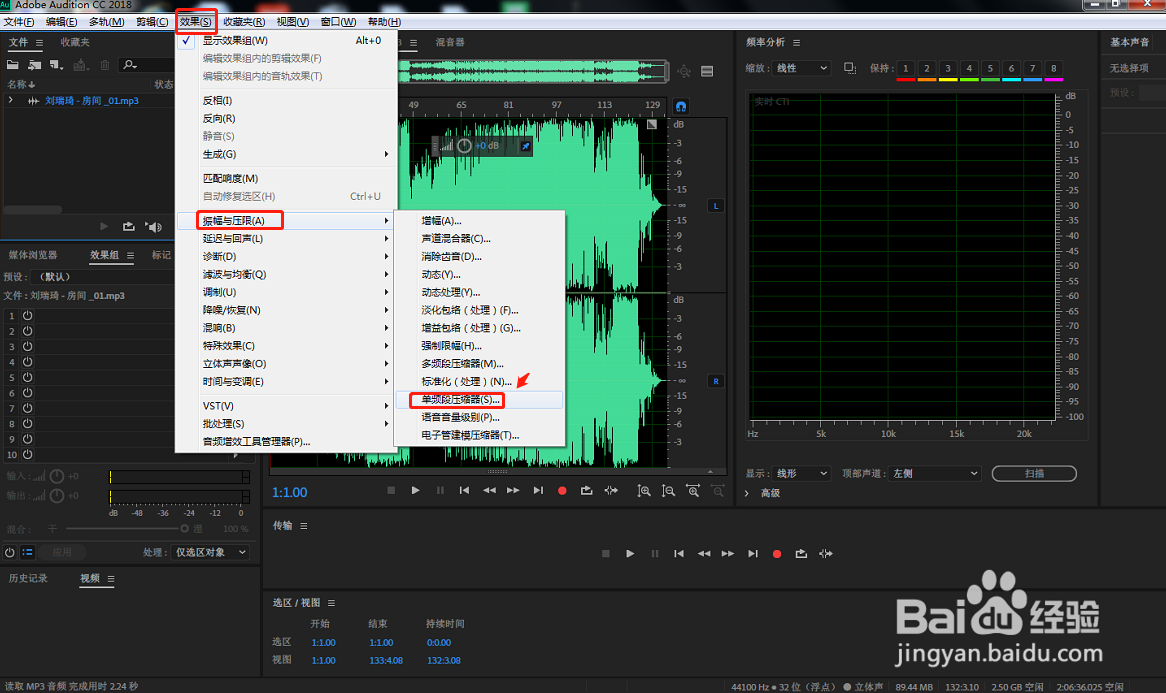1166x693 pixels.
Task: Click the loop playback icon in Files panel
Action: click(x=129, y=226)
